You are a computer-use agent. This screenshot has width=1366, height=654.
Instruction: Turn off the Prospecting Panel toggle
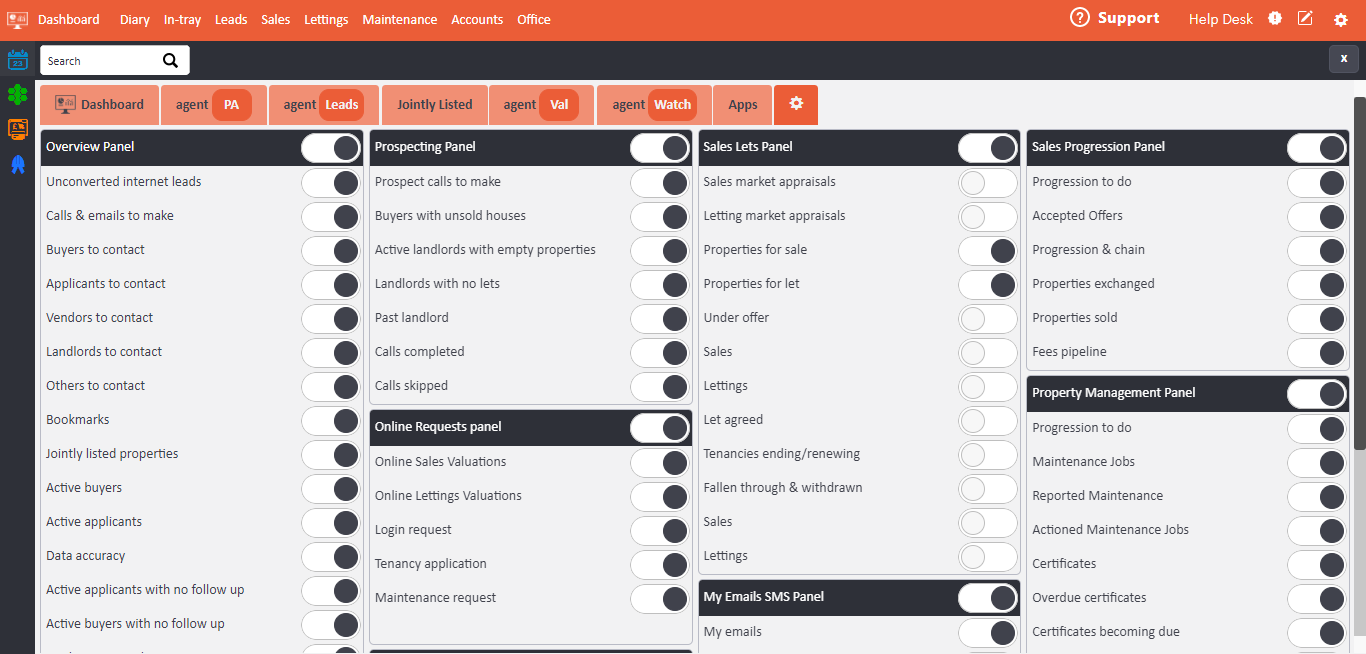point(660,148)
